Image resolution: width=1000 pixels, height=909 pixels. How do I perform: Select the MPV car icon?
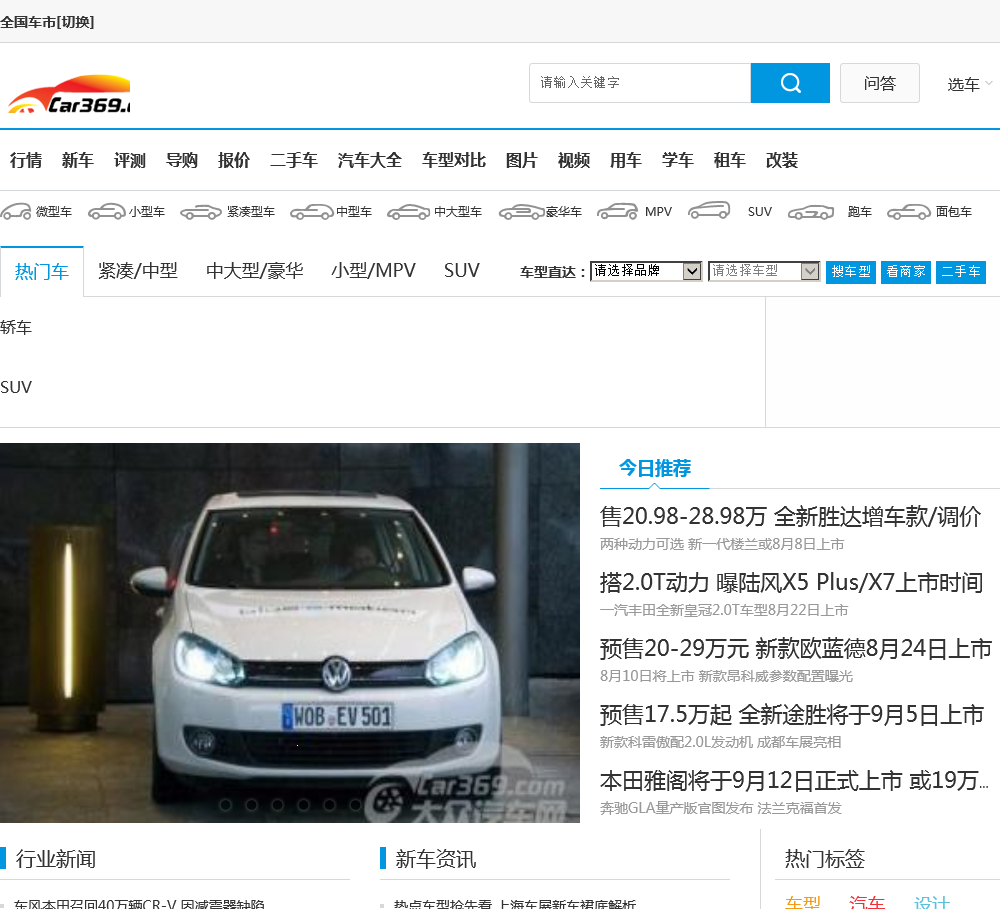point(617,211)
